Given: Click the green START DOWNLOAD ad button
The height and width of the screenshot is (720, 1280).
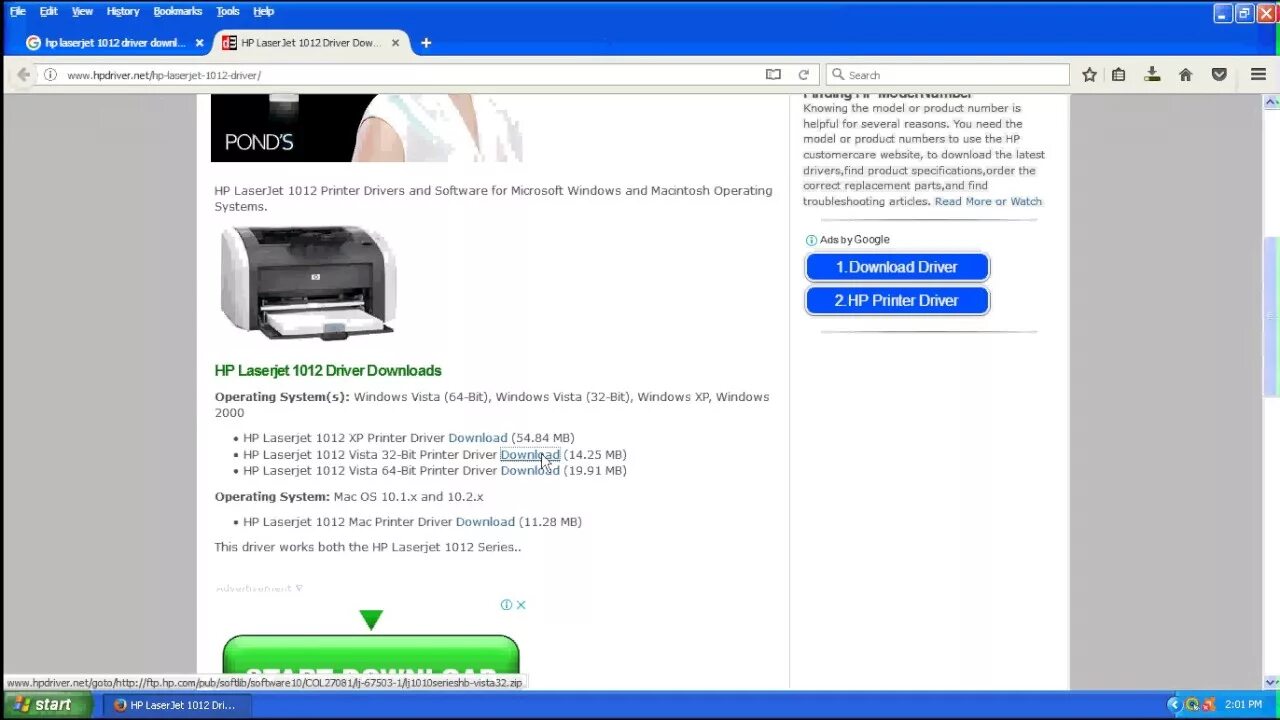Looking at the screenshot, I should pos(371,662).
